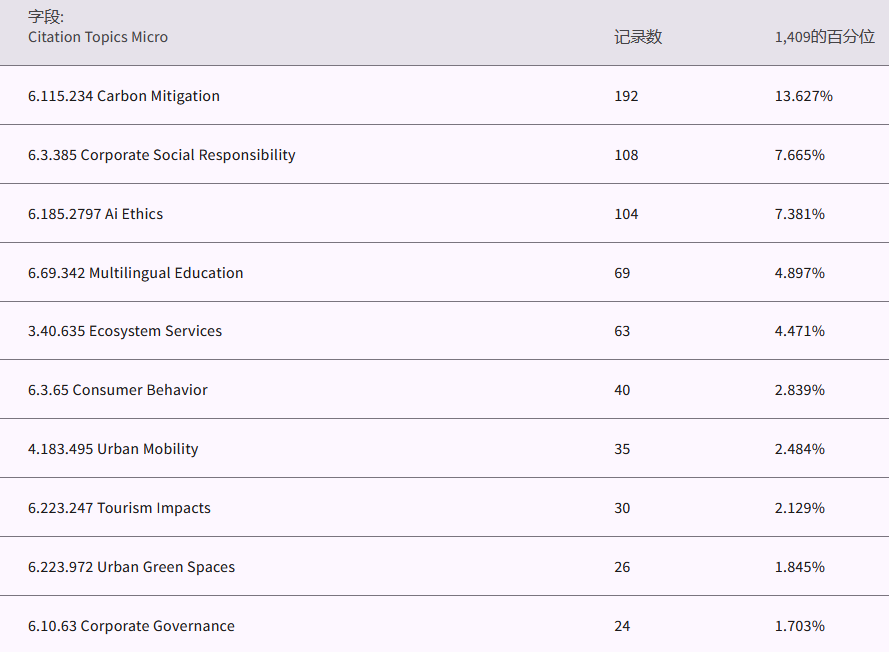Screen dimensions: 889x652
Task: Click the record count 69 value
Action: coord(622,273)
